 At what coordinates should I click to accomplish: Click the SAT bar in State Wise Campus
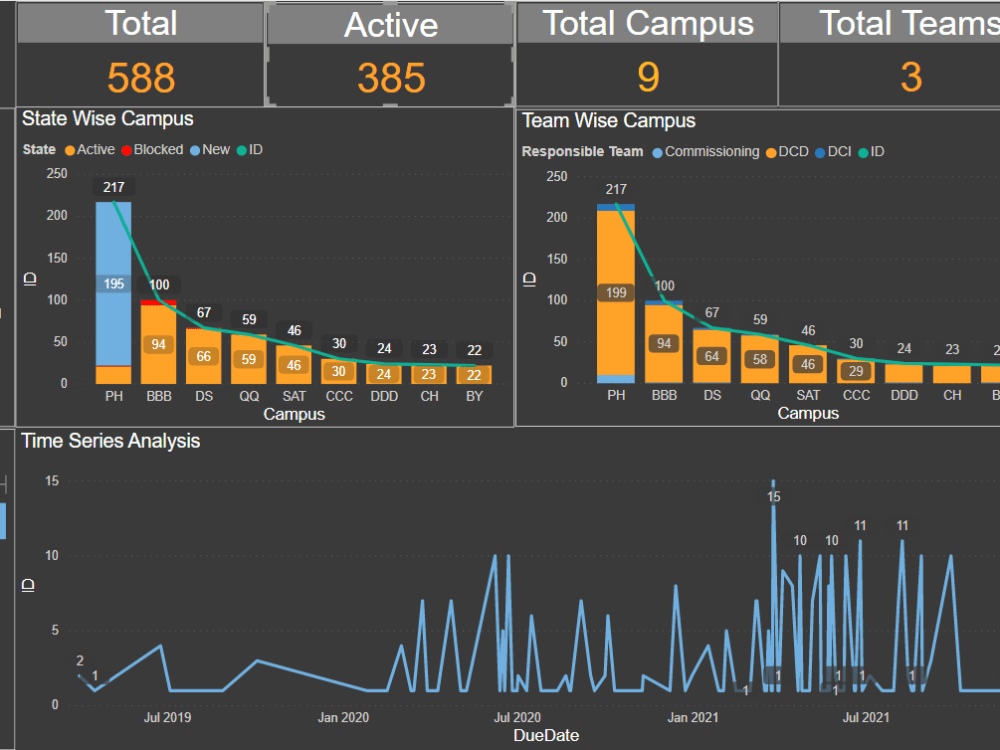pos(293,365)
